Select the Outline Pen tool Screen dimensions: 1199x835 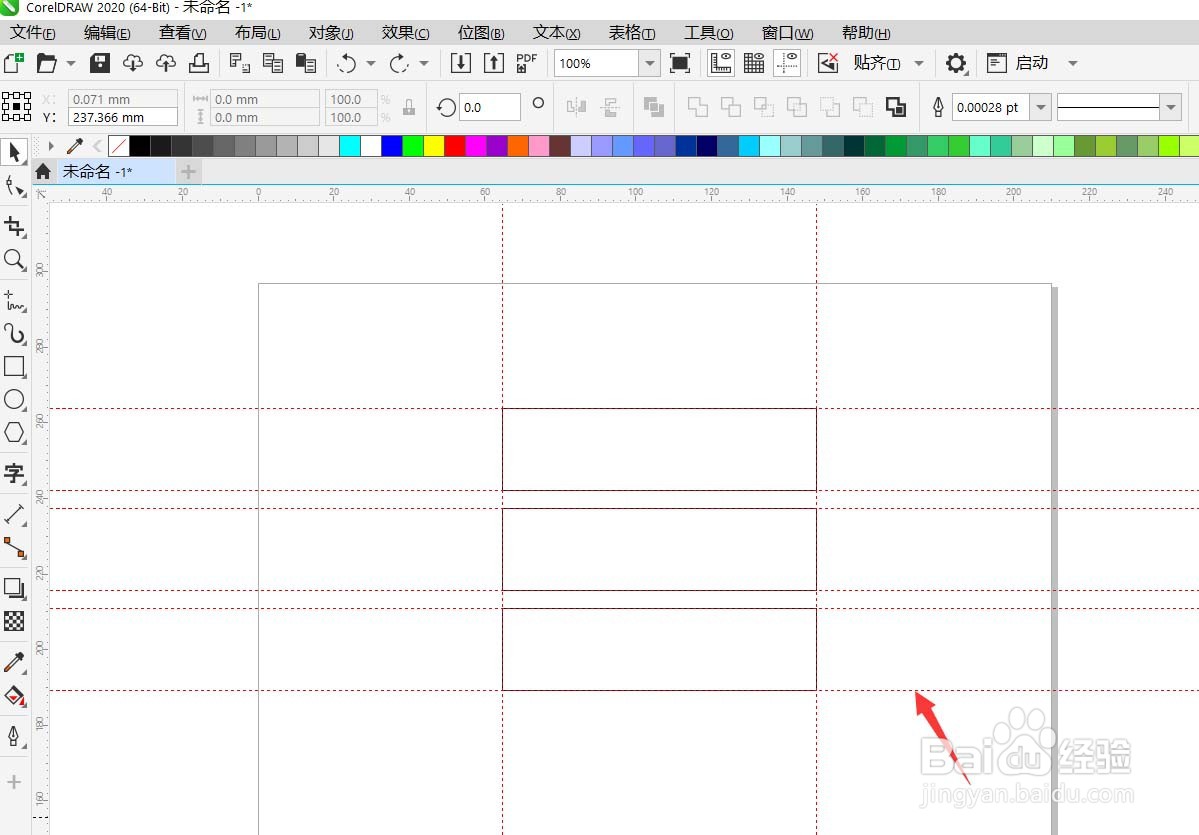point(14,736)
